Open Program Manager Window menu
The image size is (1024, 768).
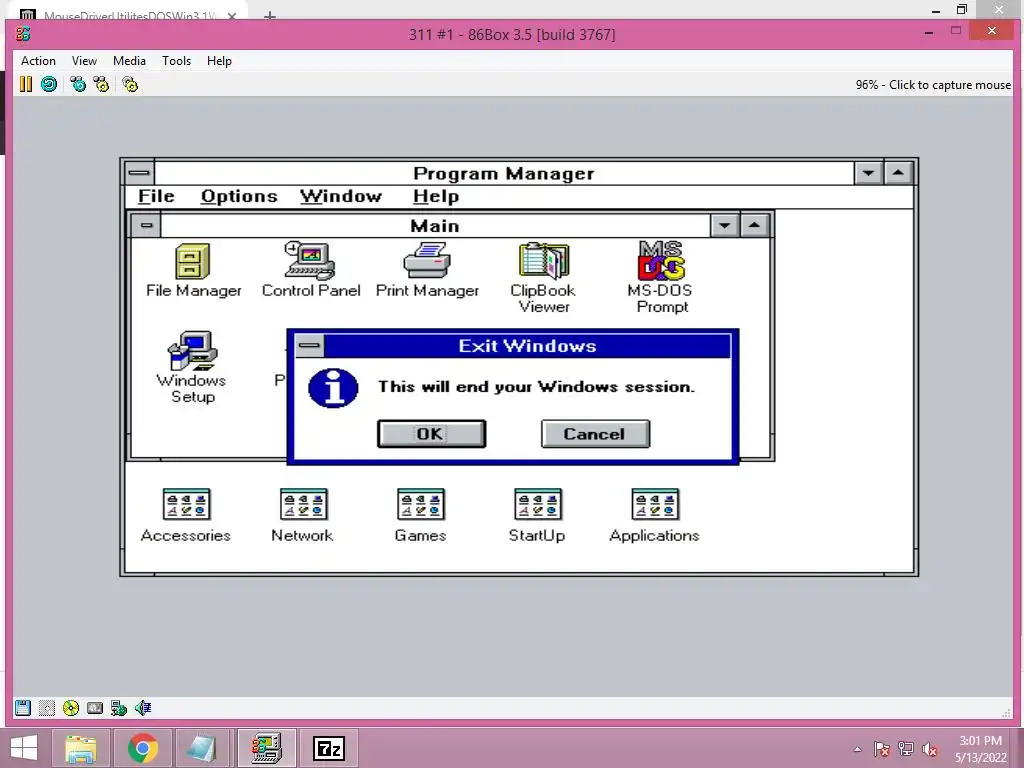(x=341, y=196)
